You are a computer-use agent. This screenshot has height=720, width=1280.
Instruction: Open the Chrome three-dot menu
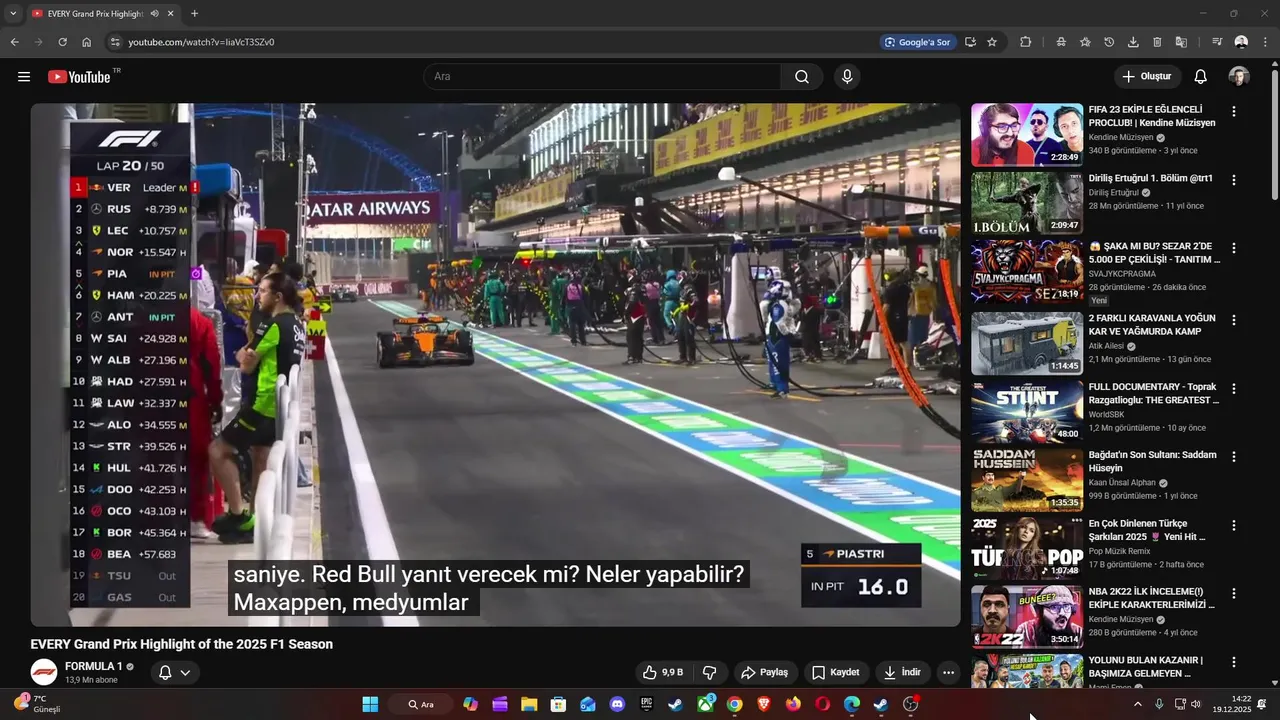pyautogui.click(x=1265, y=42)
